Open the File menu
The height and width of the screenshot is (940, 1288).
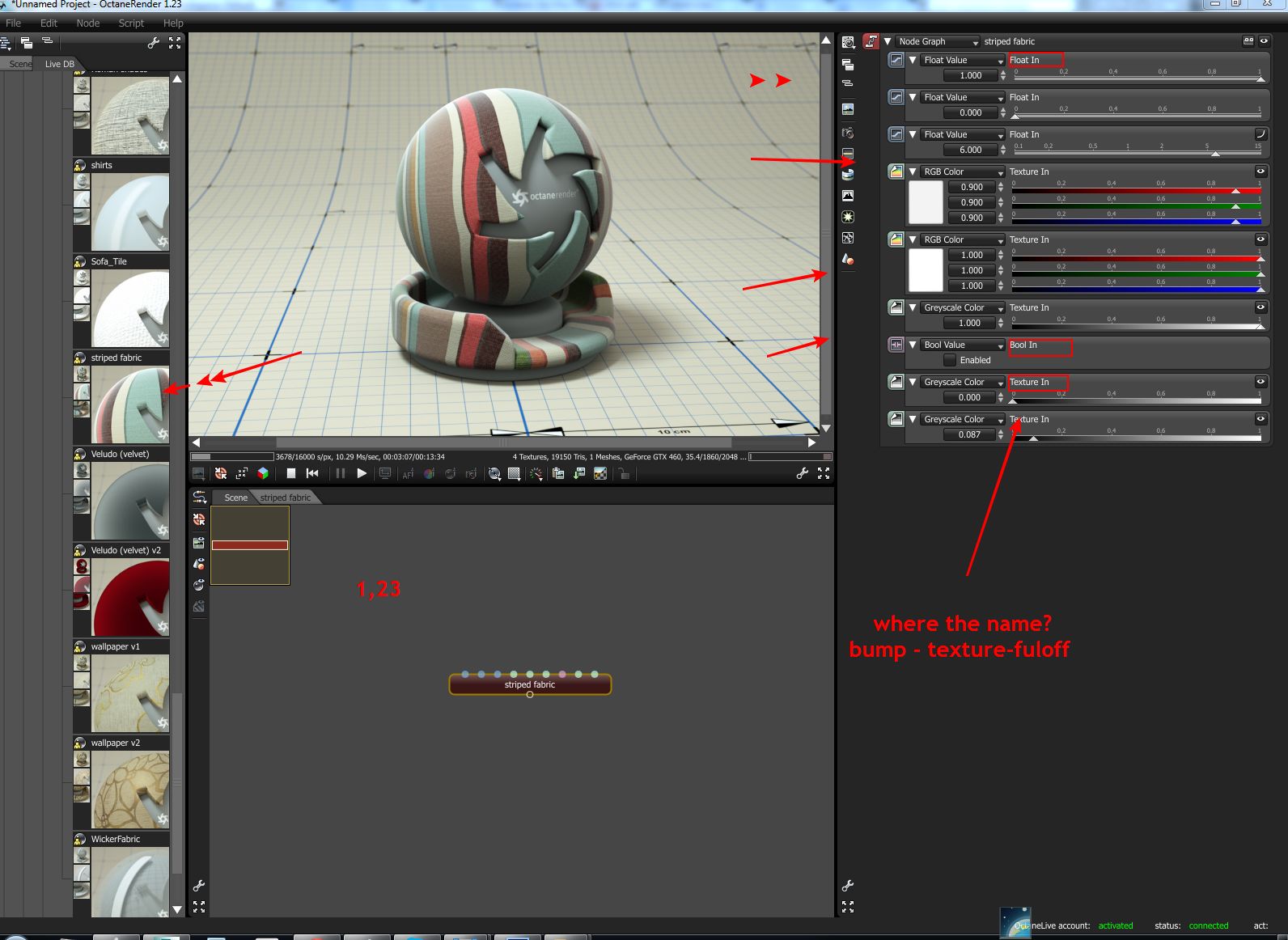tap(14, 23)
